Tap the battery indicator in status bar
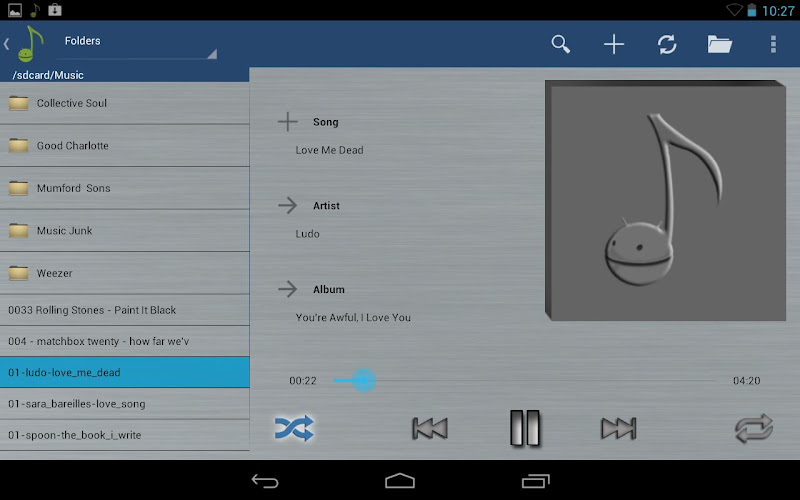This screenshot has width=800, height=500. click(752, 10)
